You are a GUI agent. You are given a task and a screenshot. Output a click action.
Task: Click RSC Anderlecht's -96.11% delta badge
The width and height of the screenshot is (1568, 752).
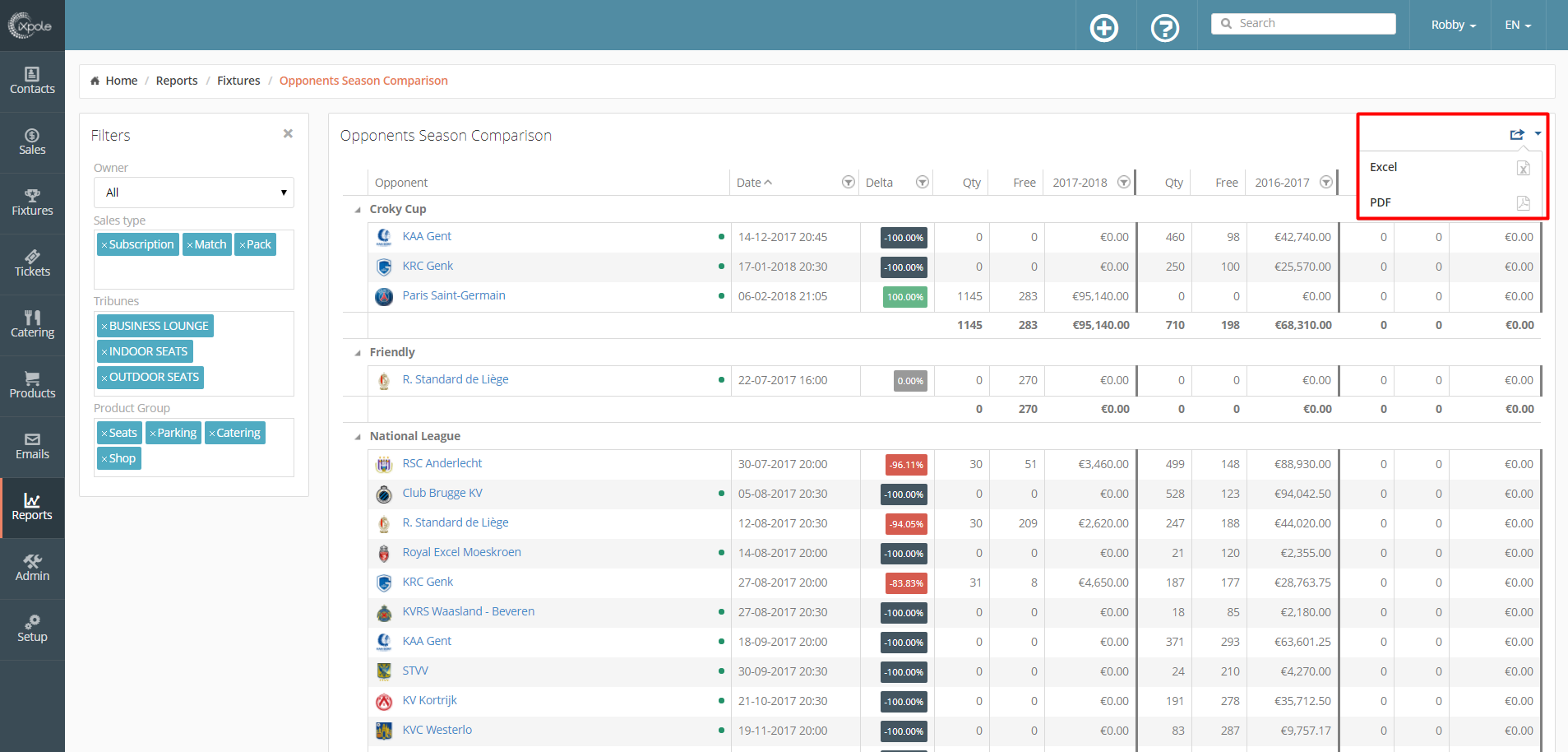907,465
